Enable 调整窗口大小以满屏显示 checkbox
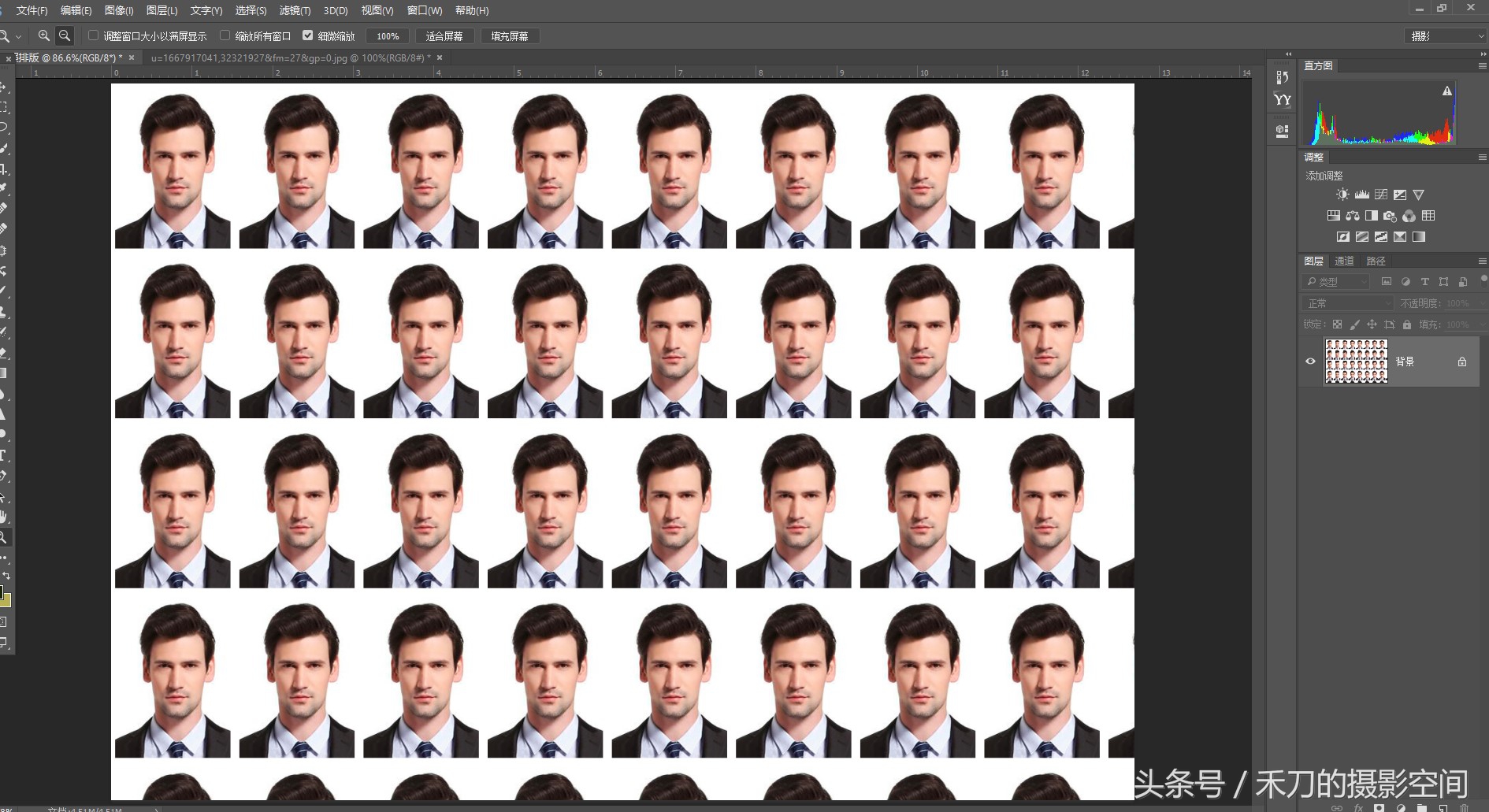The image size is (1489, 812). click(93, 35)
